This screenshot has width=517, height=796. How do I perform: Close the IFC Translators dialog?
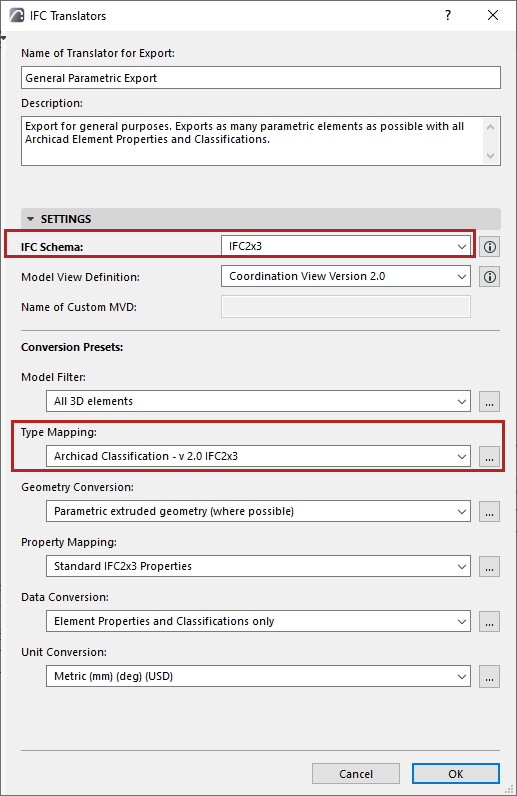(493, 15)
